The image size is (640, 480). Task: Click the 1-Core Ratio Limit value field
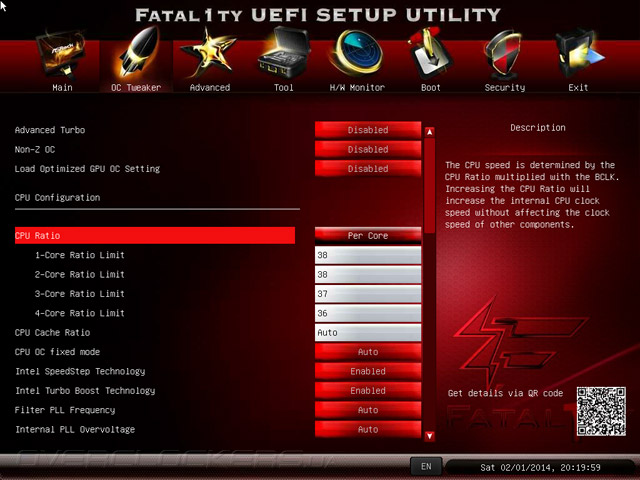[x=368, y=255]
